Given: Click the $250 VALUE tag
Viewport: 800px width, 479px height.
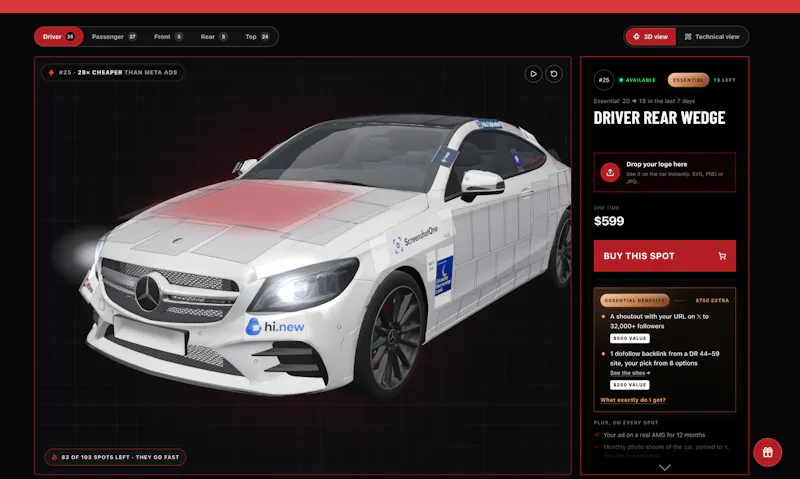Looking at the screenshot, I should [630, 385].
